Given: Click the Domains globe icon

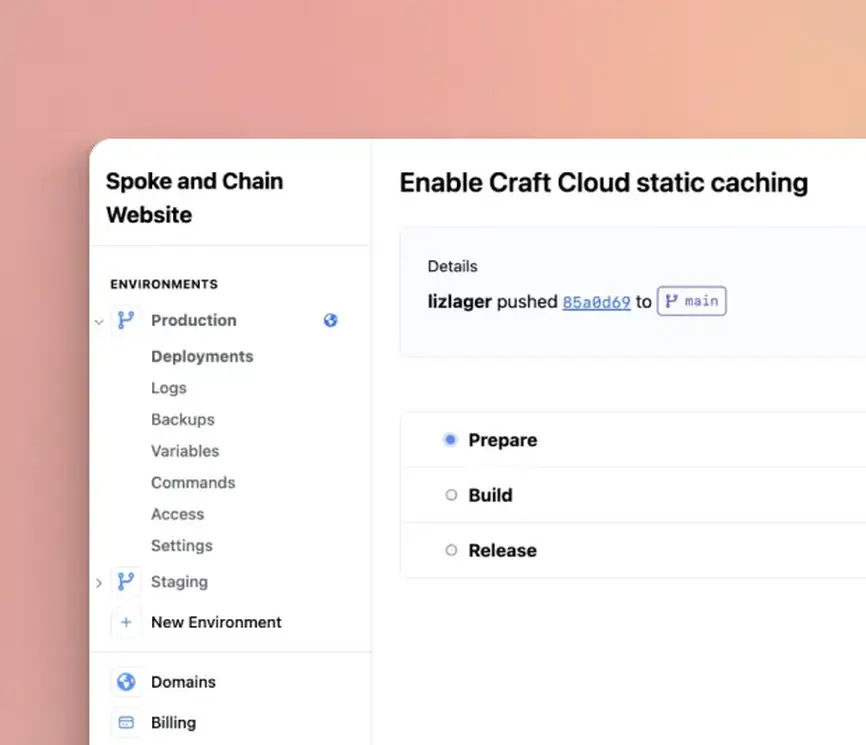Looking at the screenshot, I should 126,682.
